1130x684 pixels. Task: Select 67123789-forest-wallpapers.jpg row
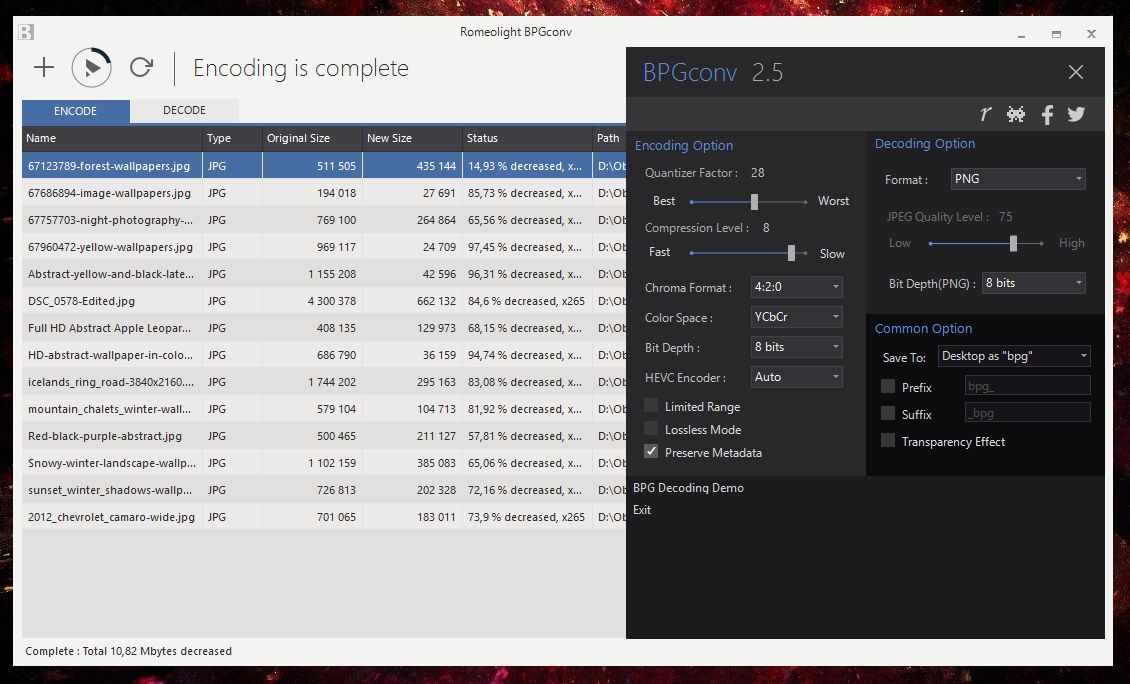pyautogui.click(x=324, y=166)
